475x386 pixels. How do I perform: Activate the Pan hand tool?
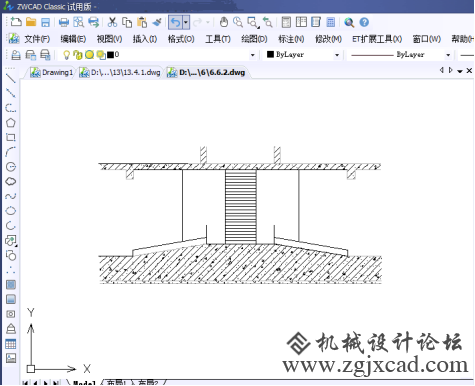point(224,22)
